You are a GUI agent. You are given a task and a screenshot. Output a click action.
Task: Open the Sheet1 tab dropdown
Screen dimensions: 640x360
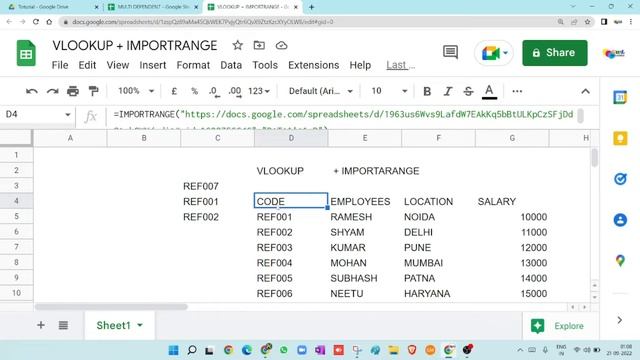(140, 325)
